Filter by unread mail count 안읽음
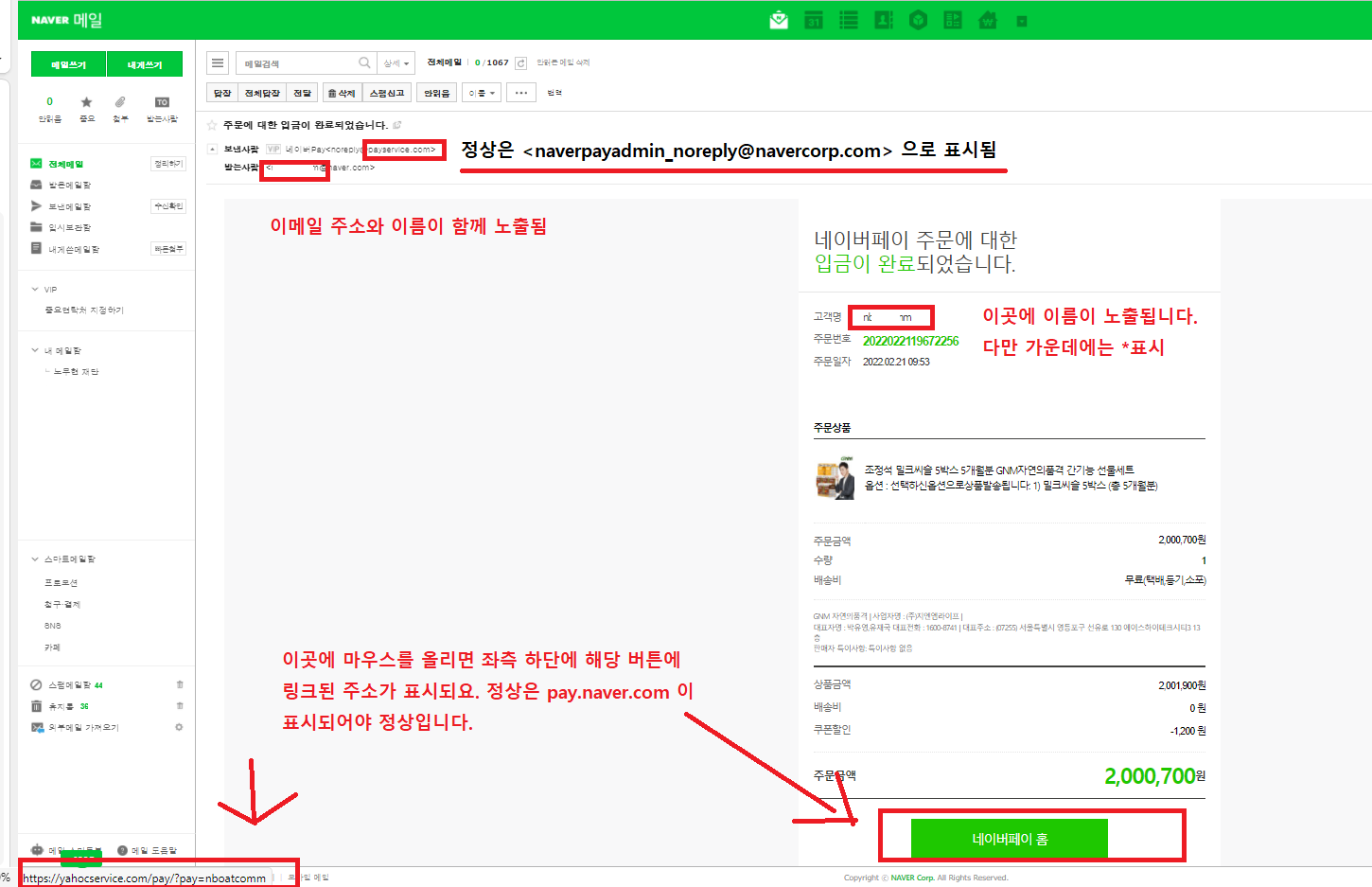Image resolution: width=1372 pixels, height=887 pixels. pos(50,110)
